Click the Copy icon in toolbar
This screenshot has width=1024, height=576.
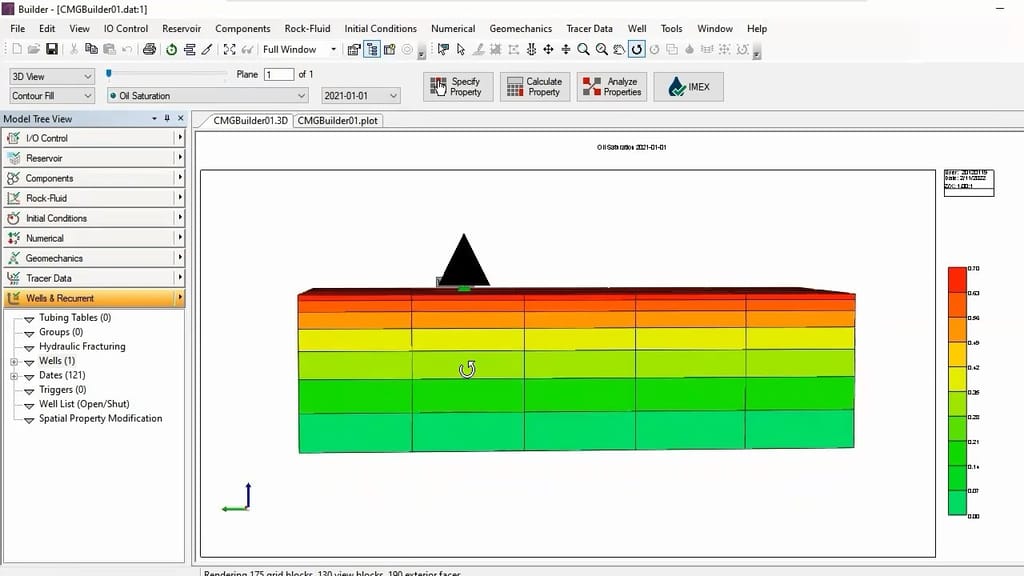point(91,50)
